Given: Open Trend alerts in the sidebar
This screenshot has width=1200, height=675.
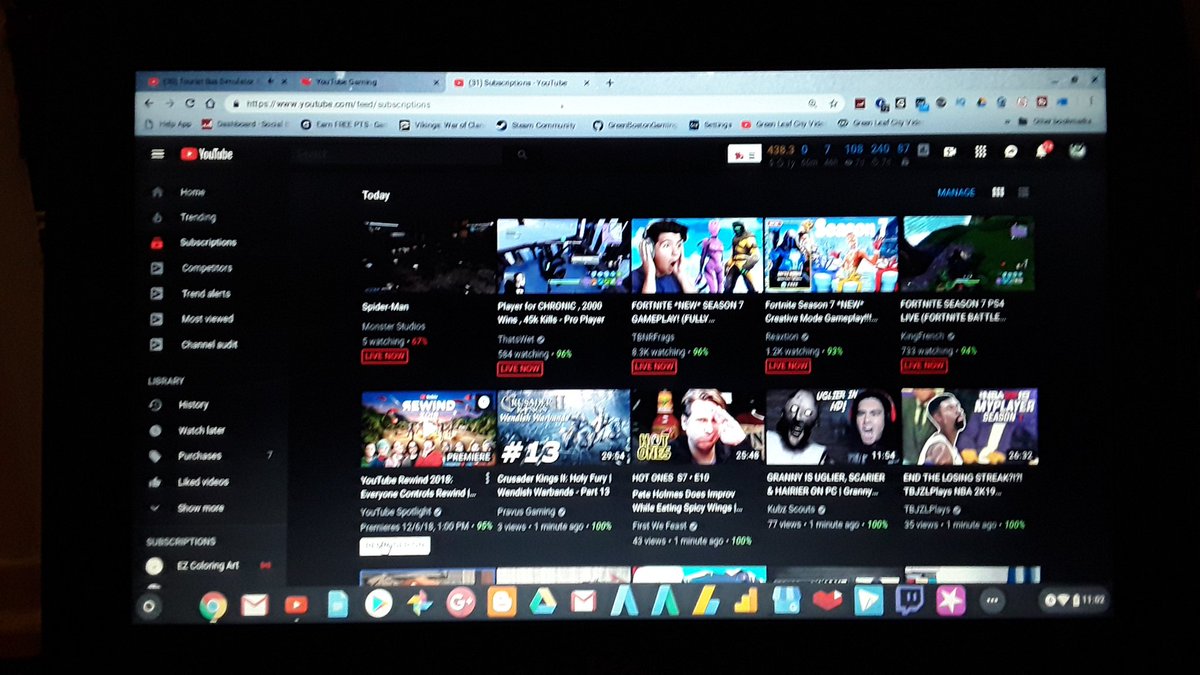Looking at the screenshot, I should point(190,294).
